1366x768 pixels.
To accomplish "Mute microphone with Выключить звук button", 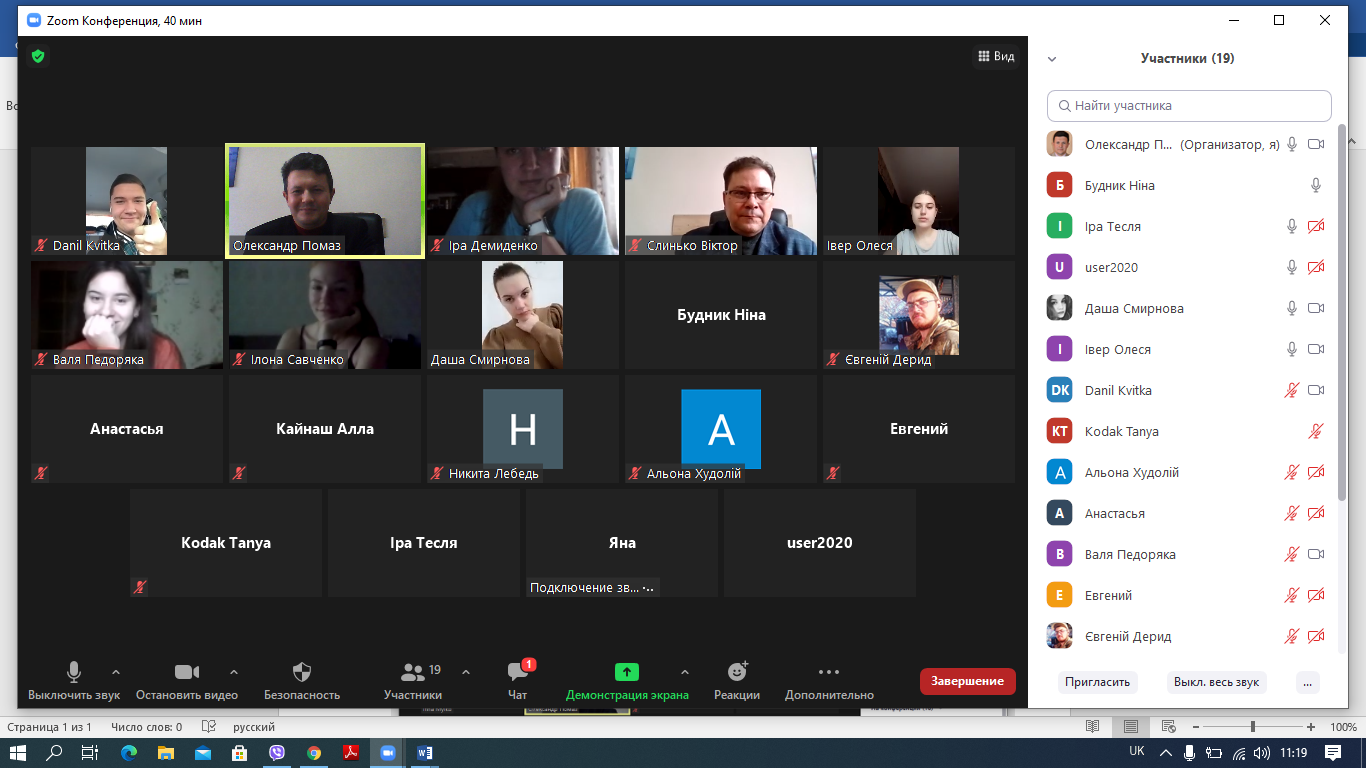I will click(x=74, y=681).
